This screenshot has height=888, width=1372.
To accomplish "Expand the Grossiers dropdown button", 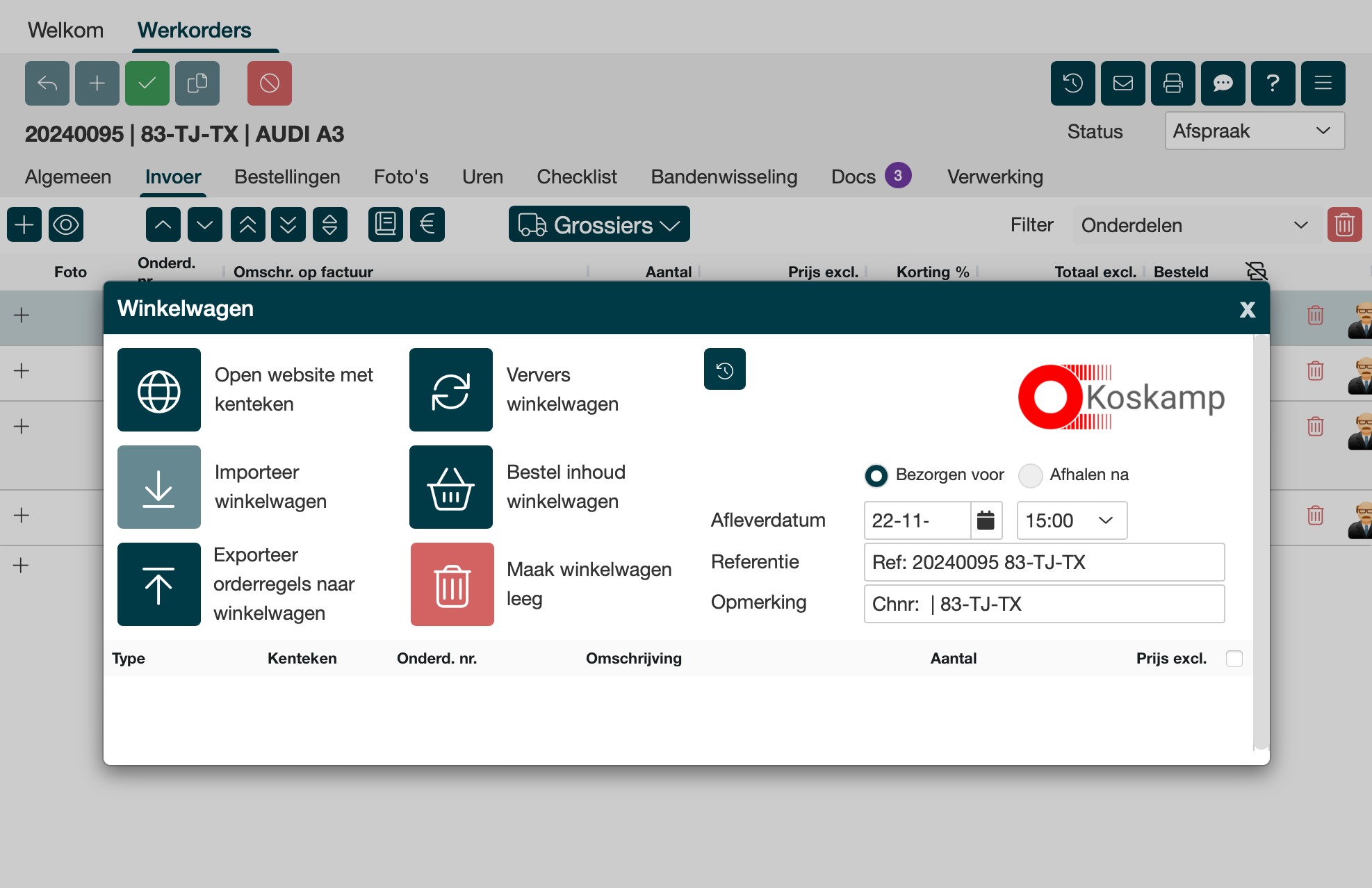I will pos(598,224).
